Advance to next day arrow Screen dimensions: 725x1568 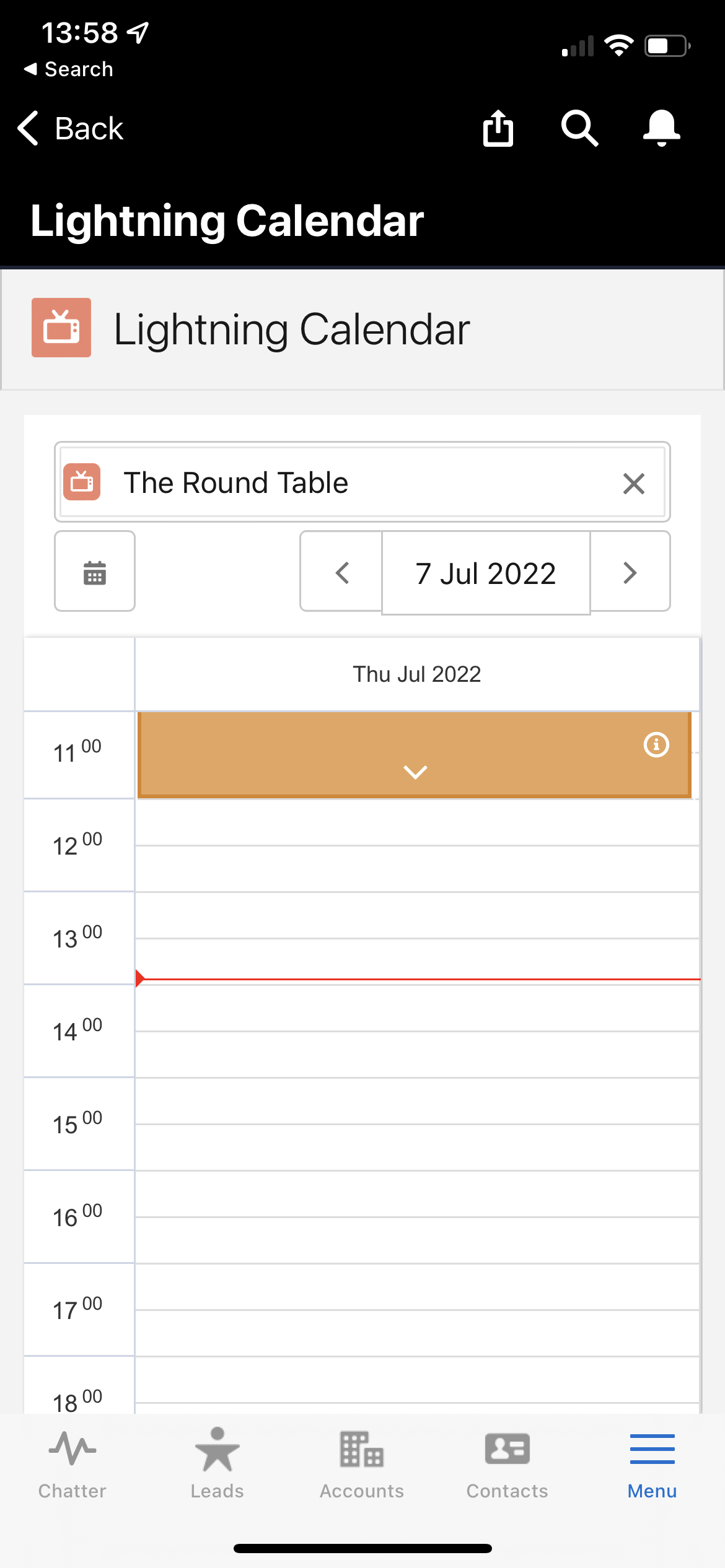pyautogui.click(x=630, y=573)
